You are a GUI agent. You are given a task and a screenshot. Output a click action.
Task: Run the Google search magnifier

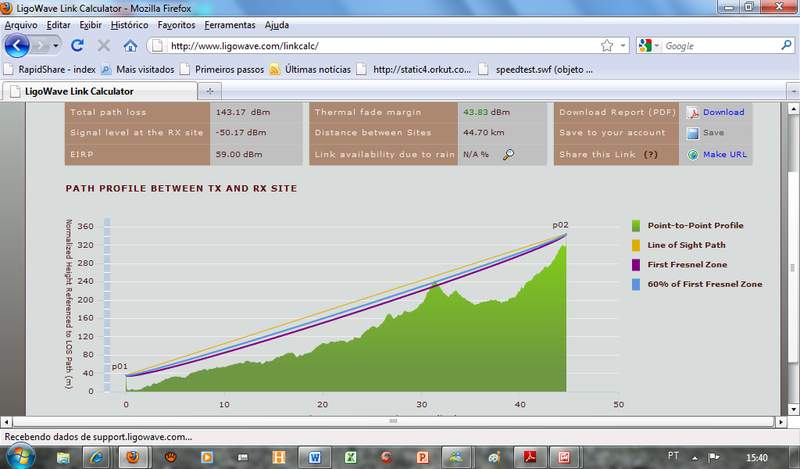click(x=786, y=45)
